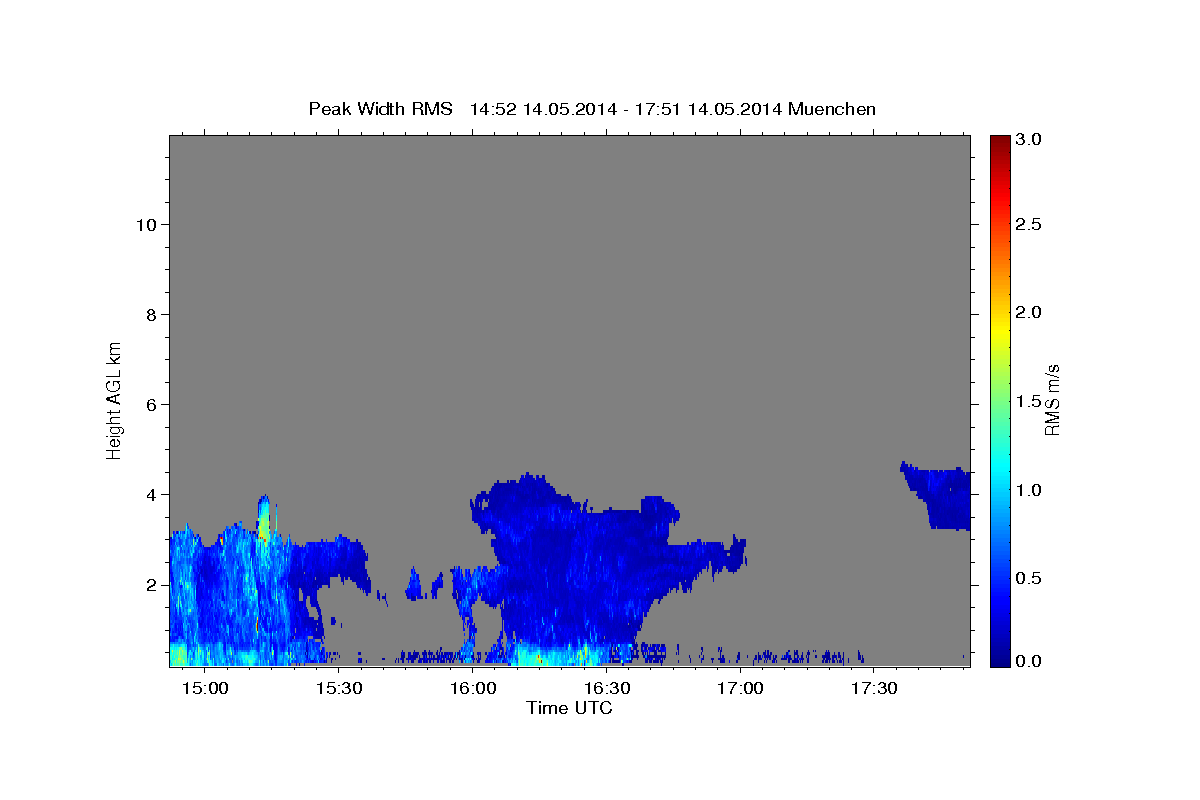Click the height tick label 4
The image size is (1200, 800).
pyautogui.click(x=151, y=494)
